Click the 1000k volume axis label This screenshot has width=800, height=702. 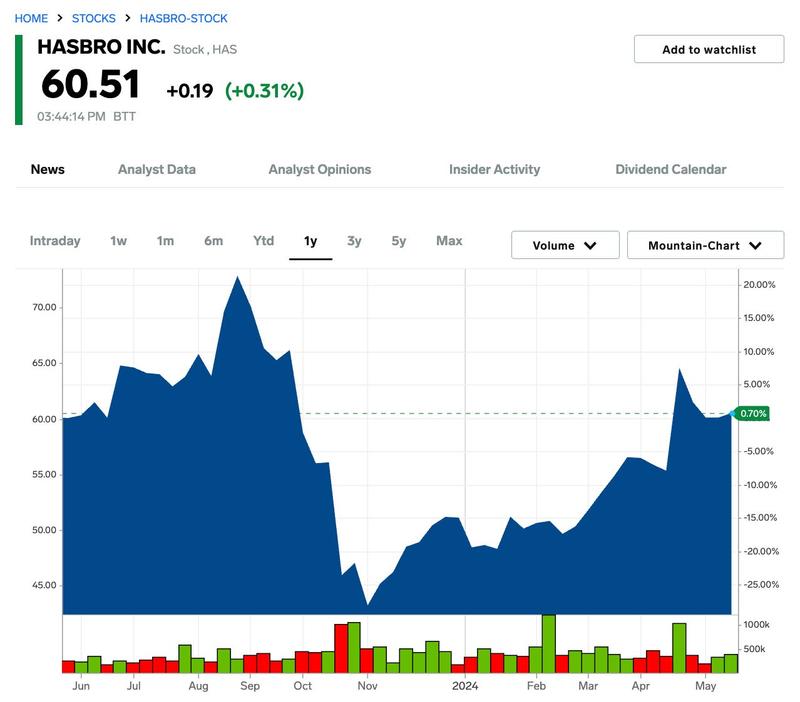tap(757, 625)
